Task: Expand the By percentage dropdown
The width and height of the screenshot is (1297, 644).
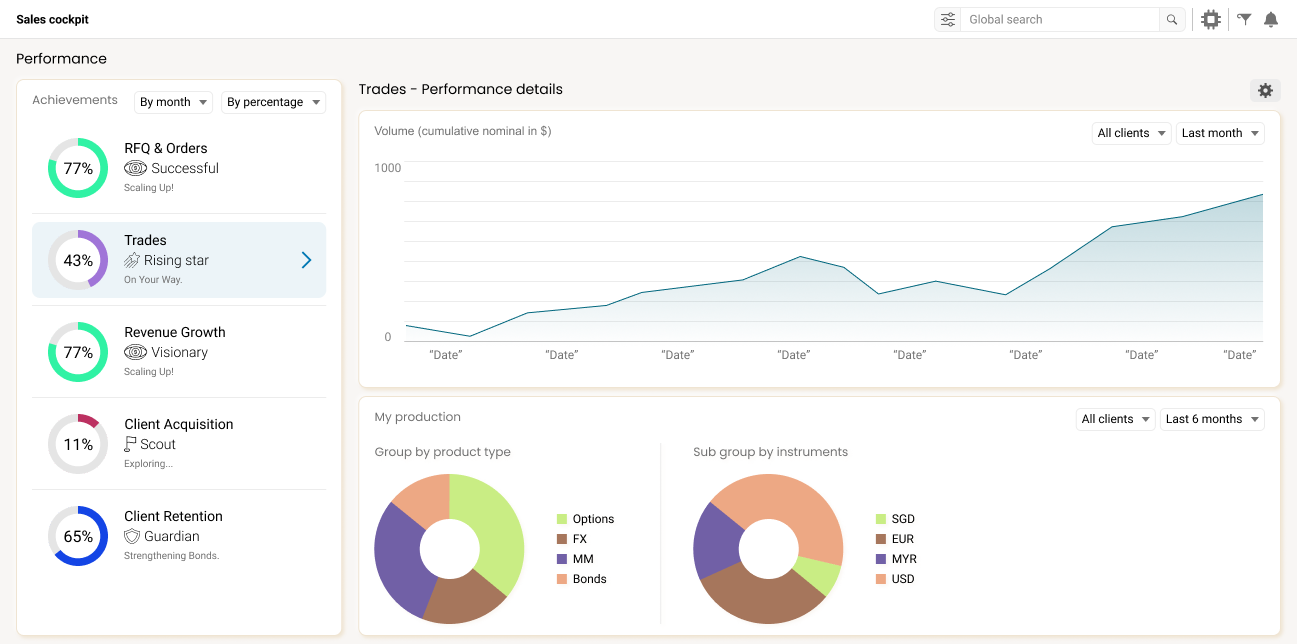Action: point(273,102)
